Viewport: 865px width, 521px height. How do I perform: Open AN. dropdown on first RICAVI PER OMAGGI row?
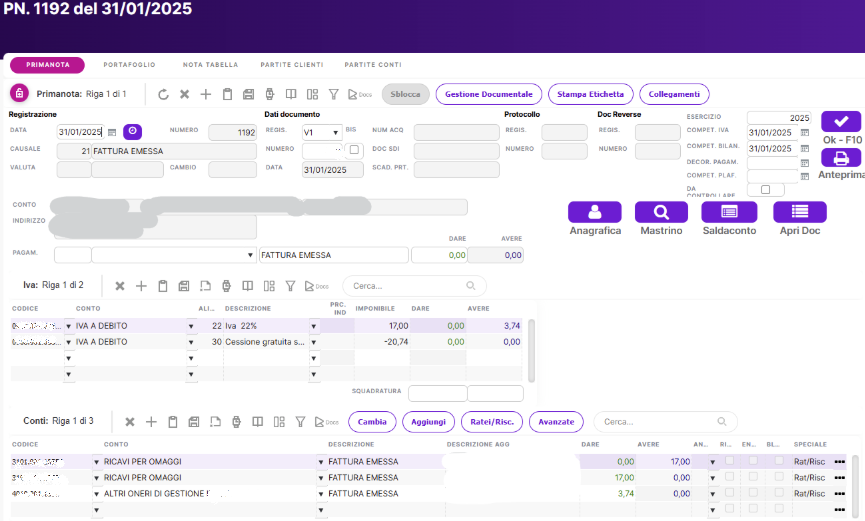(x=712, y=461)
